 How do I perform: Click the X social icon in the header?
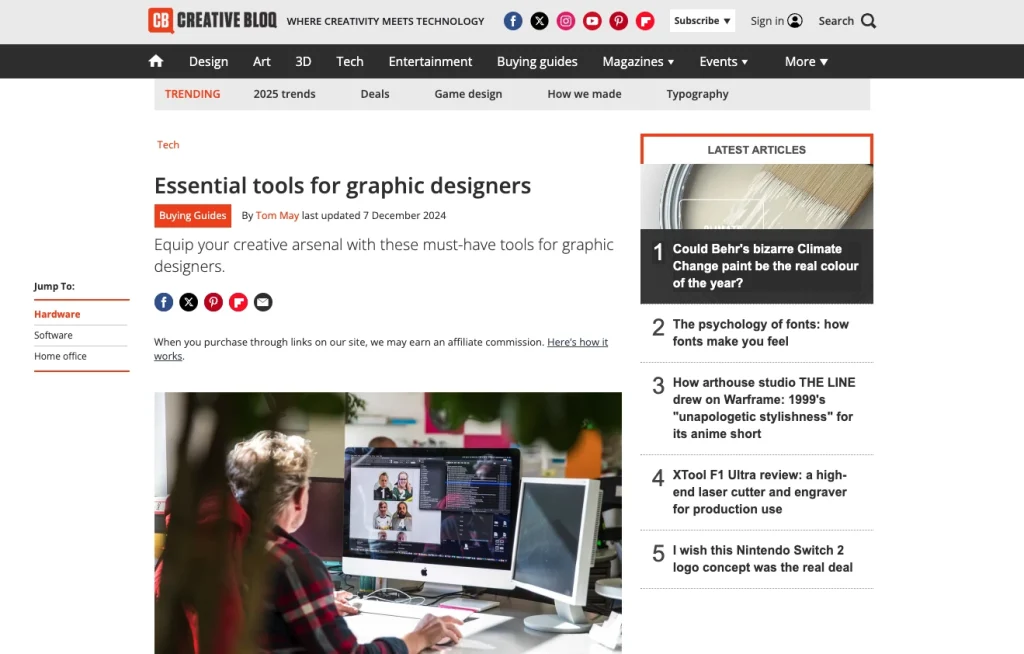pos(539,20)
